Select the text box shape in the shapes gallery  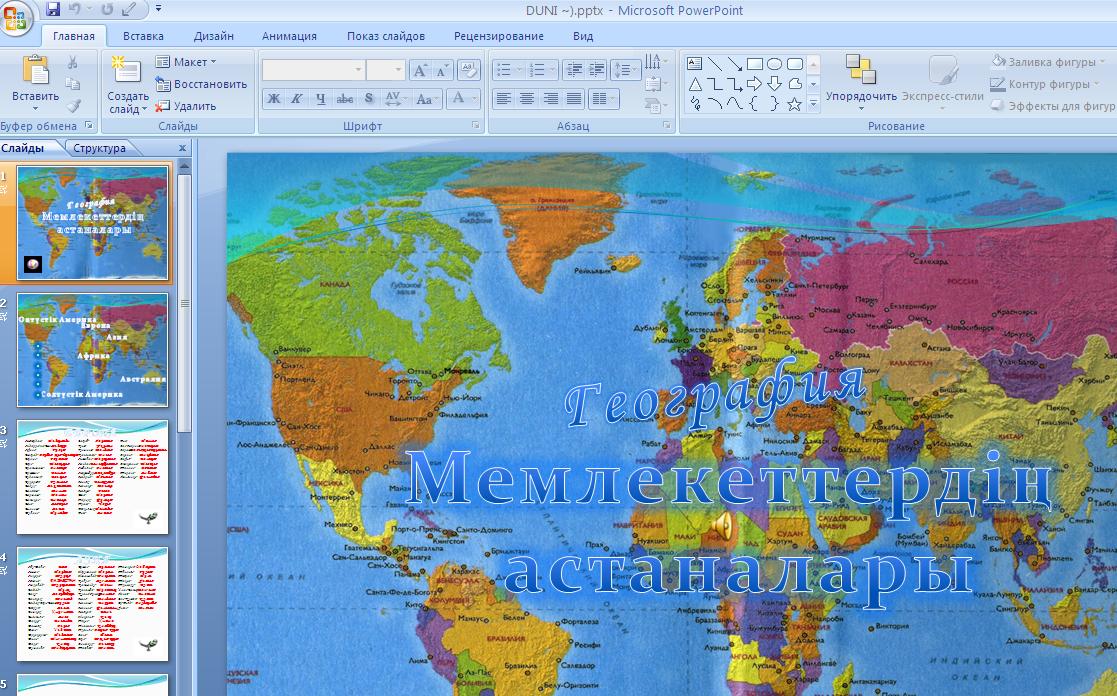[695, 63]
